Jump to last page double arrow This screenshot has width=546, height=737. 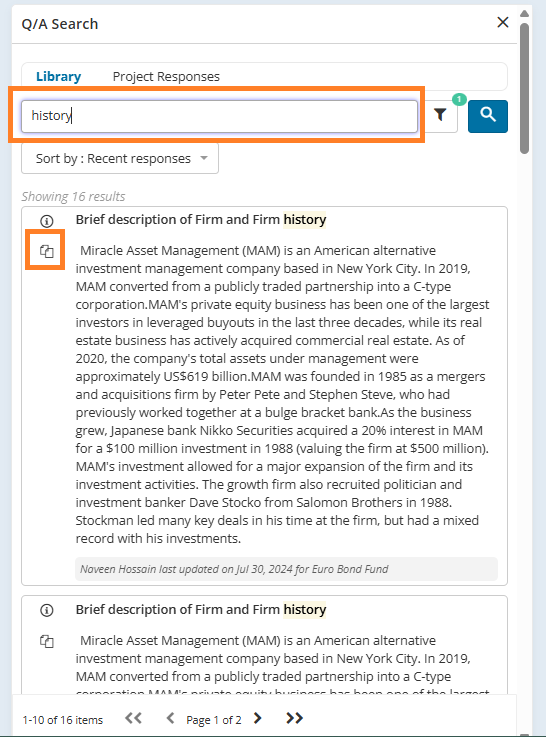click(295, 718)
